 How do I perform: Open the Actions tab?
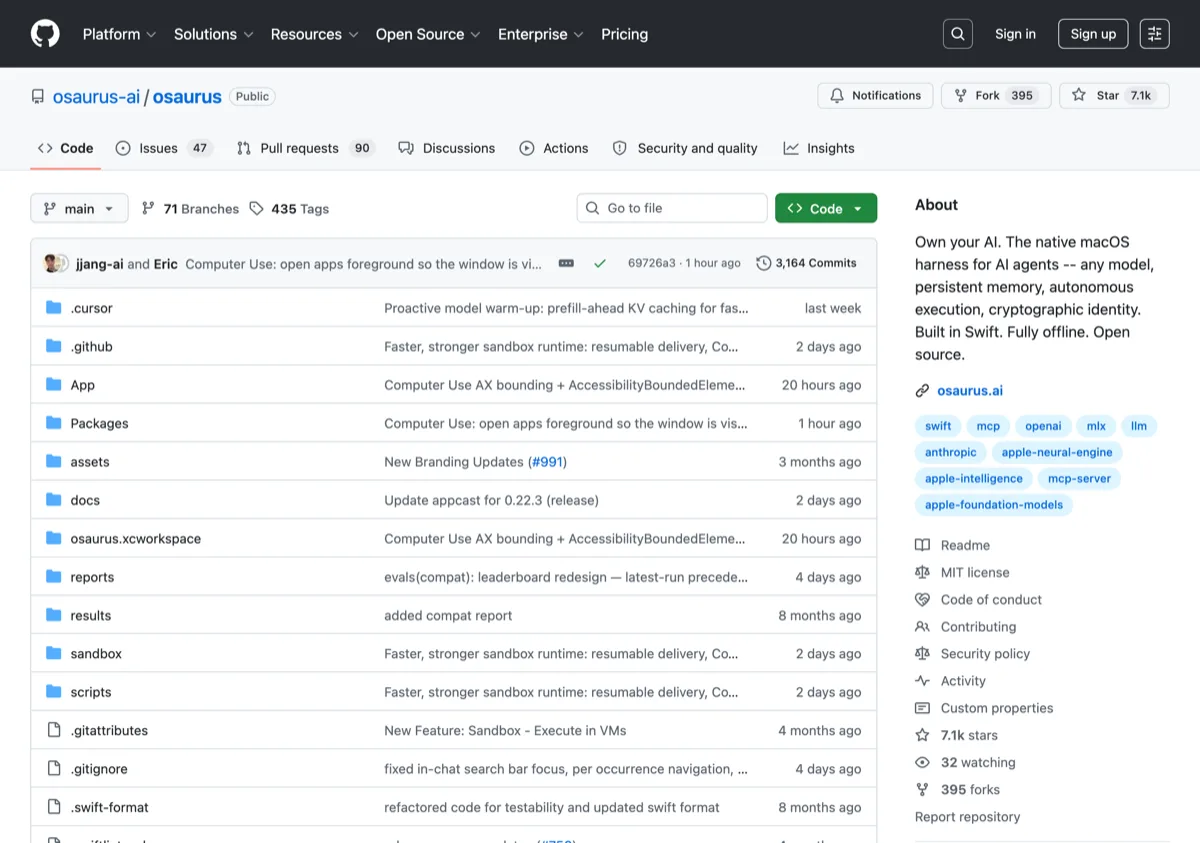[554, 148]
